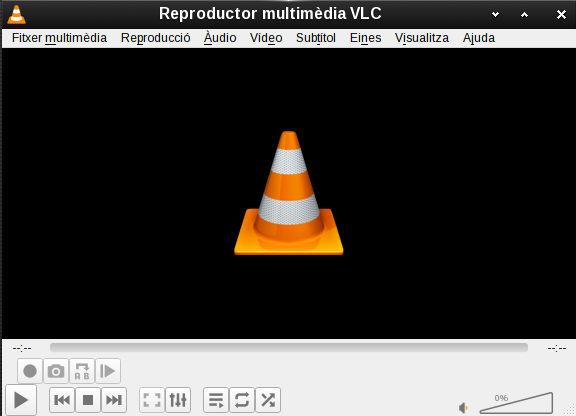This screenshot has height=416, width=576.
Task: Maximize window with up chevron
Action: pos(525,15)
